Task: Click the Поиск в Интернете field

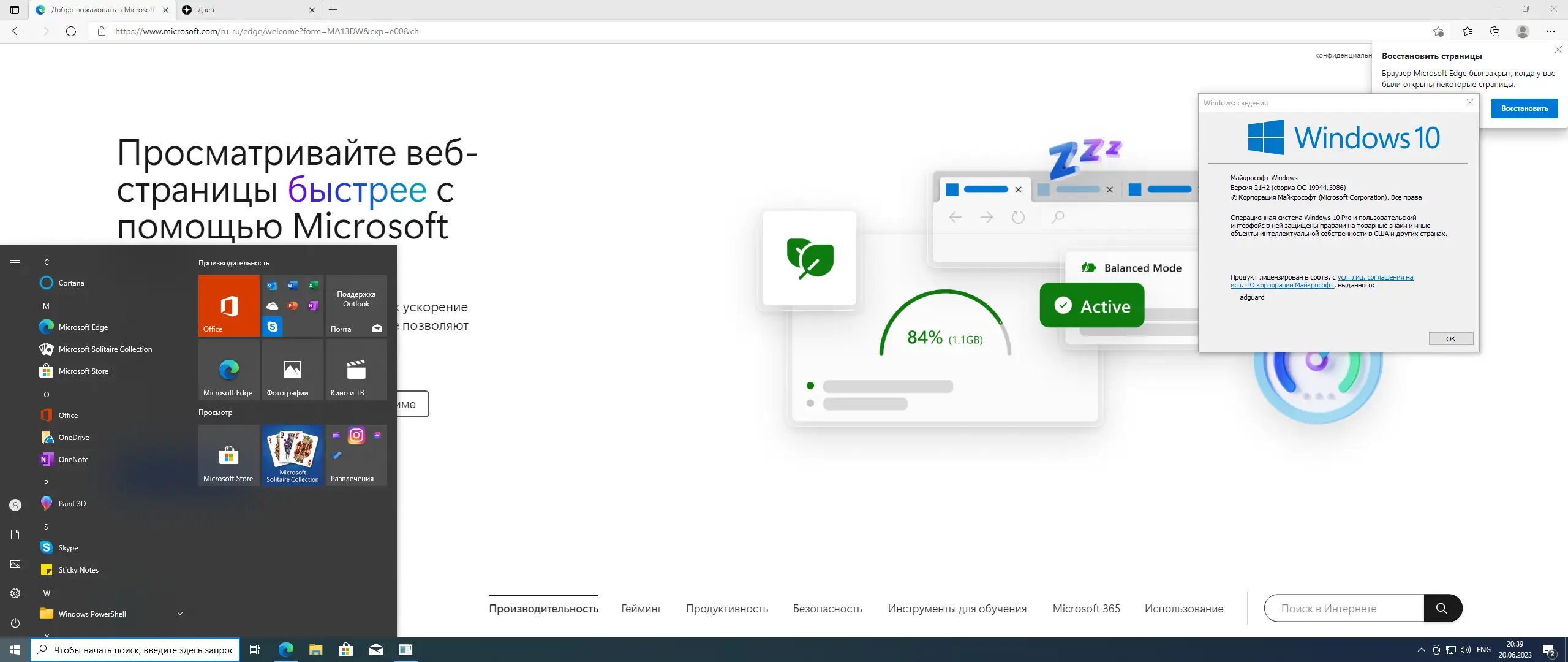Action: [x=1344, y=609]
